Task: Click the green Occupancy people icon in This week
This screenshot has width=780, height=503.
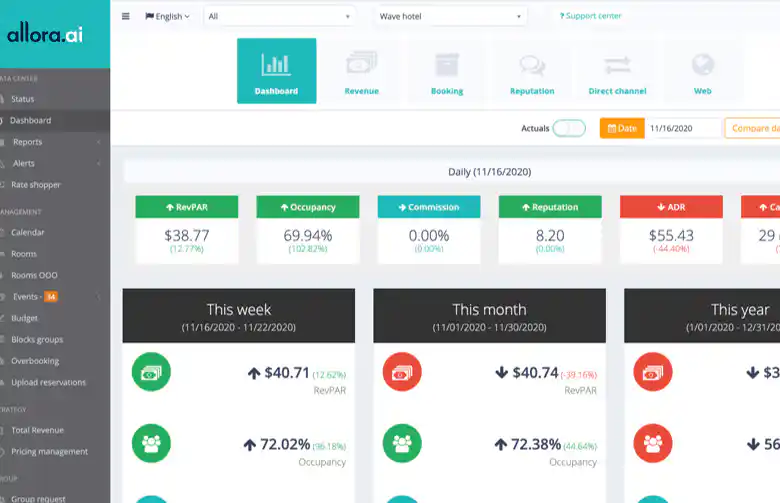Action: pos(151,443)
